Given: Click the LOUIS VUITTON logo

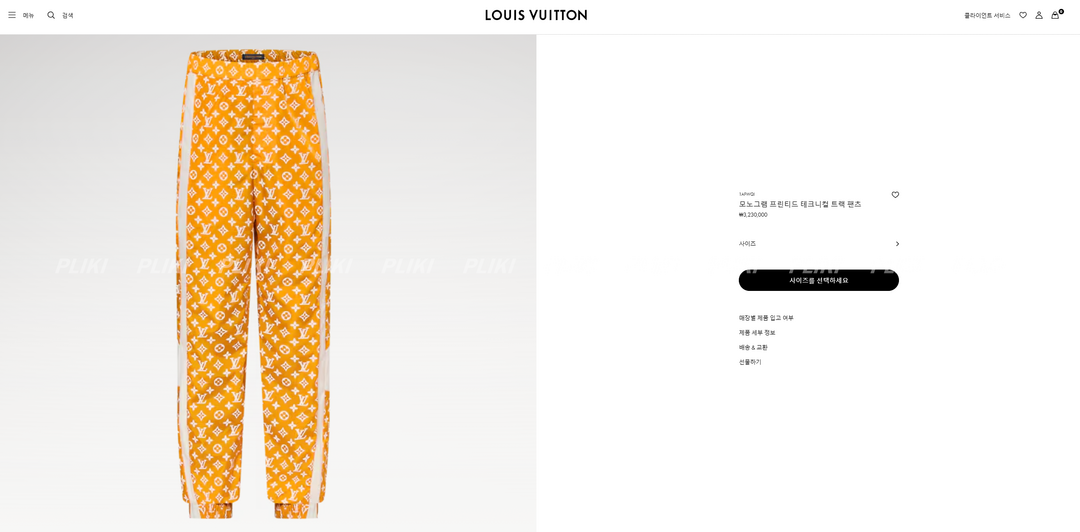Looking at the screenshot, I should pyautogui.click(x=536, y=15).
